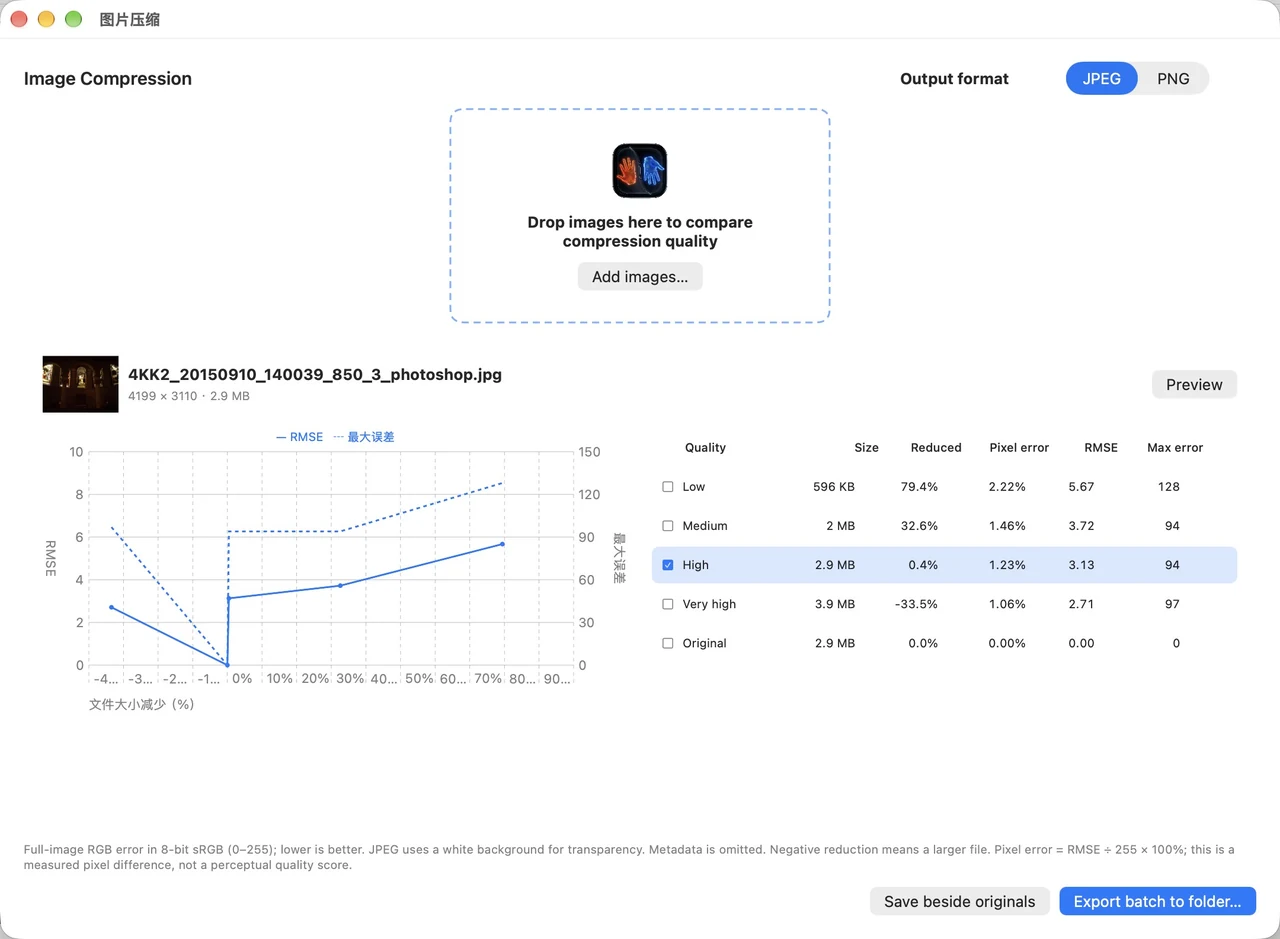The width and height of the screenshot is (1280, 939).
Task: Click the green zoom window button
Action: 73,19
